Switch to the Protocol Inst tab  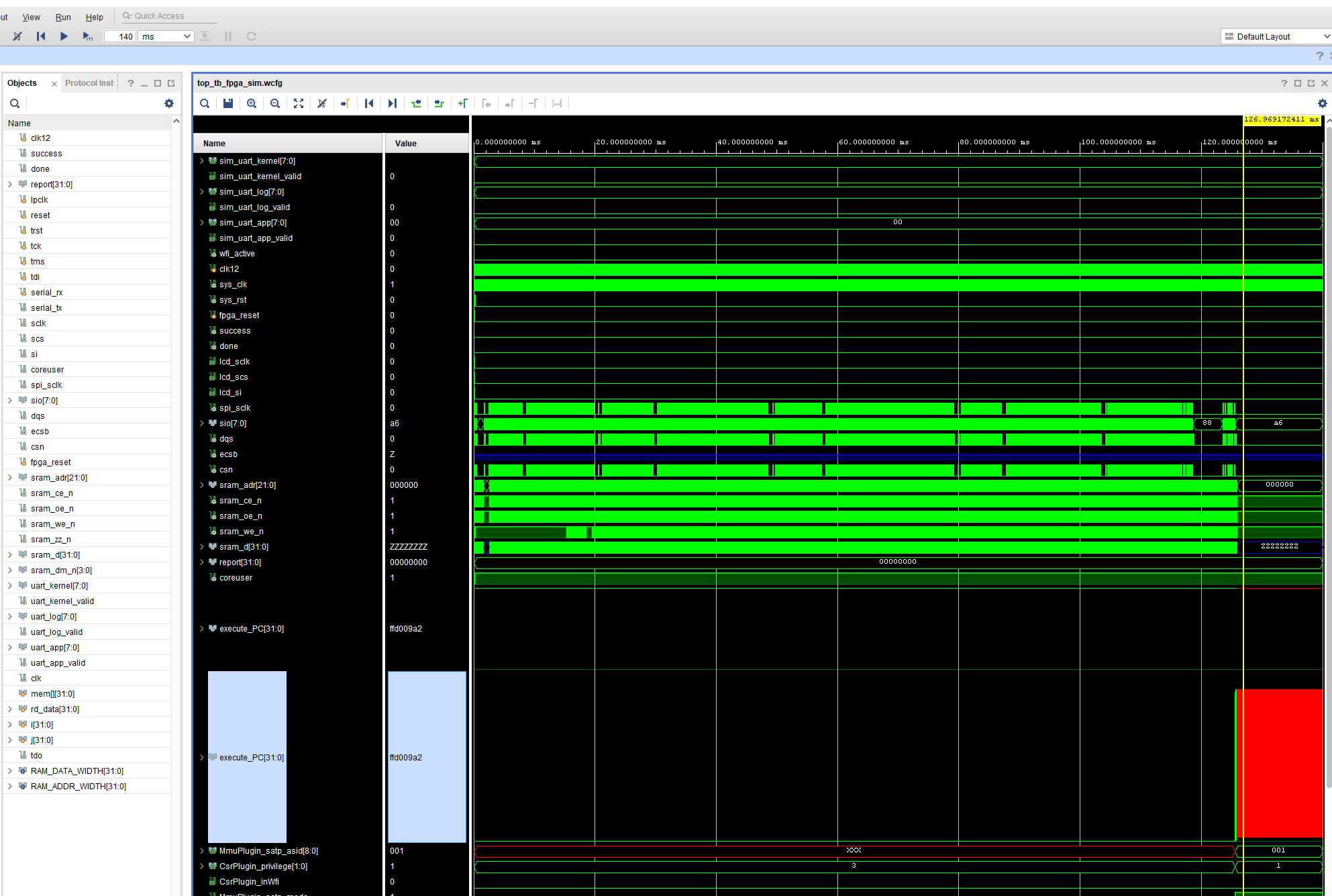[x=89, y=83]
